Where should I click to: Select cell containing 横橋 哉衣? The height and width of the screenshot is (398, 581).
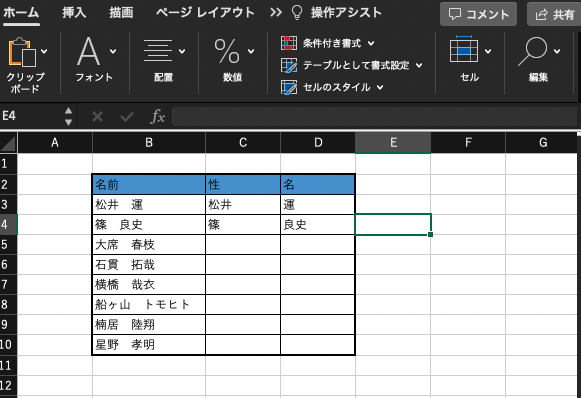point(149,284)
